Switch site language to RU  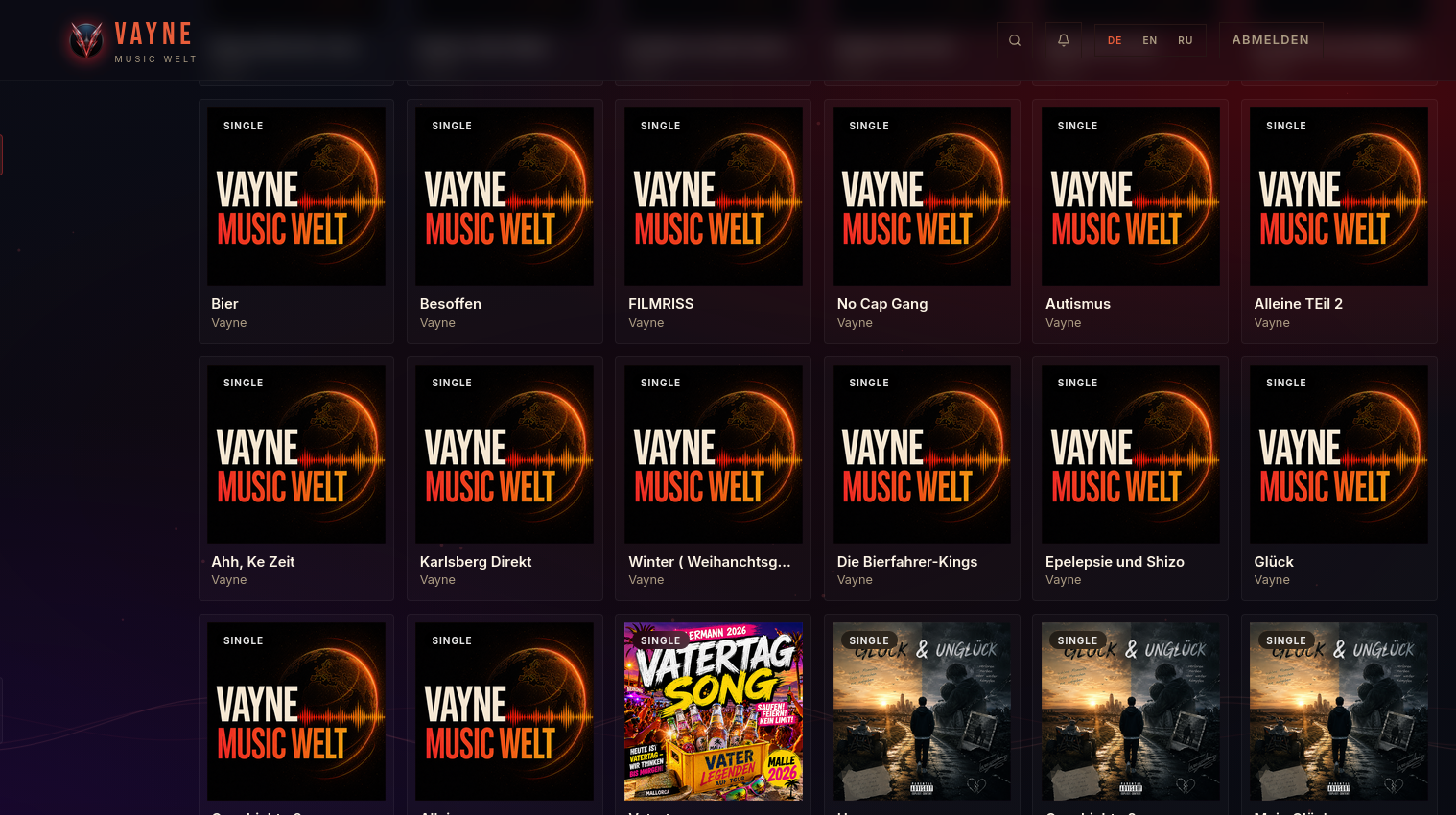coord(1186,40)
